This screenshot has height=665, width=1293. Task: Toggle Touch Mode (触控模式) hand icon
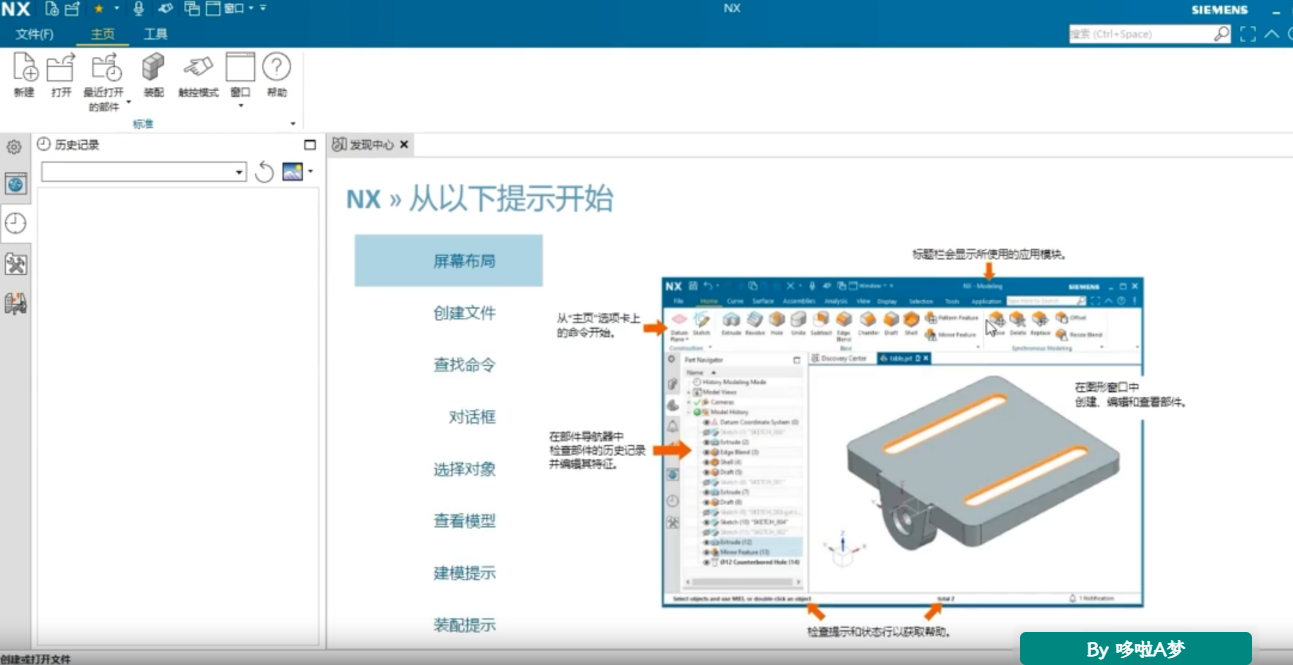198,68
